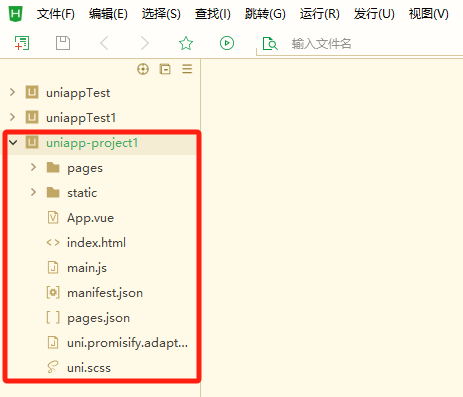
Task: Click the uniapp-project1 project icon
Action: [x=32, y=142]
